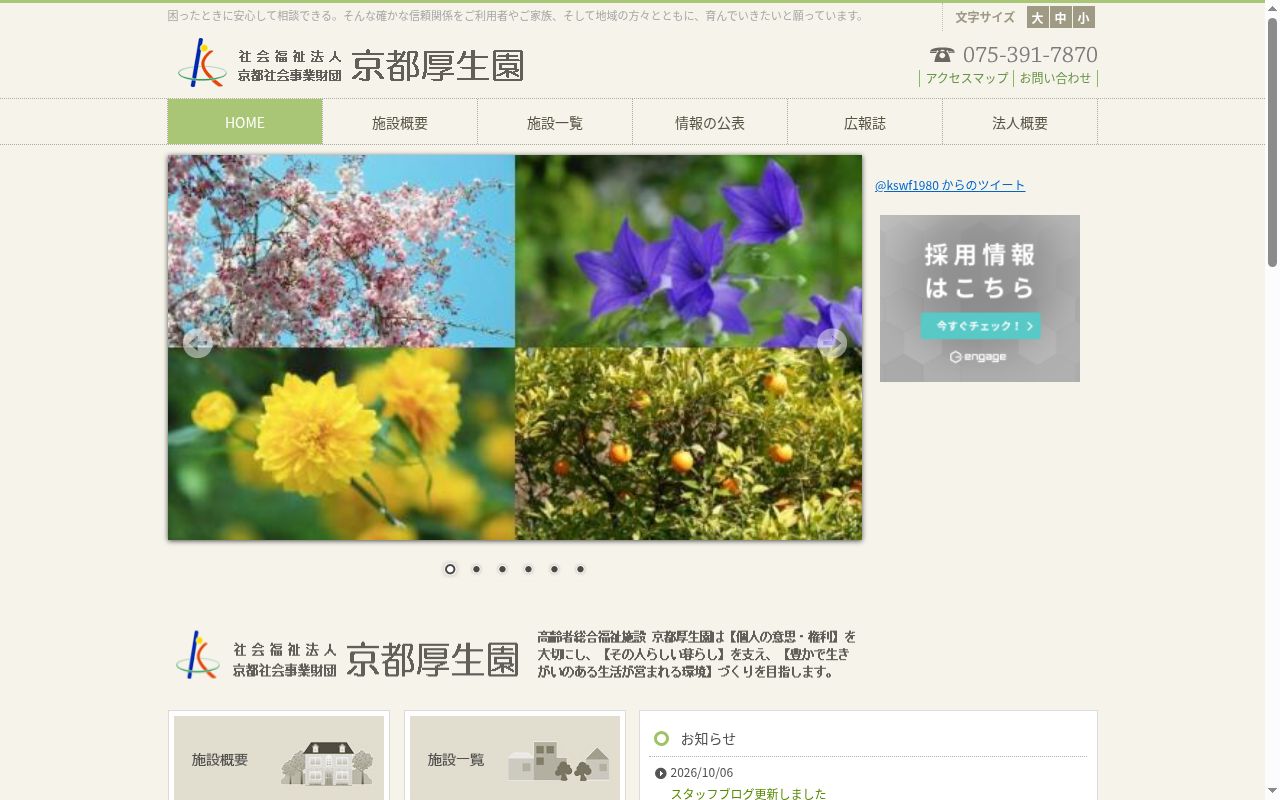
Task: Click the 採用情報はこちら banner heading
Action: [980, 270]
